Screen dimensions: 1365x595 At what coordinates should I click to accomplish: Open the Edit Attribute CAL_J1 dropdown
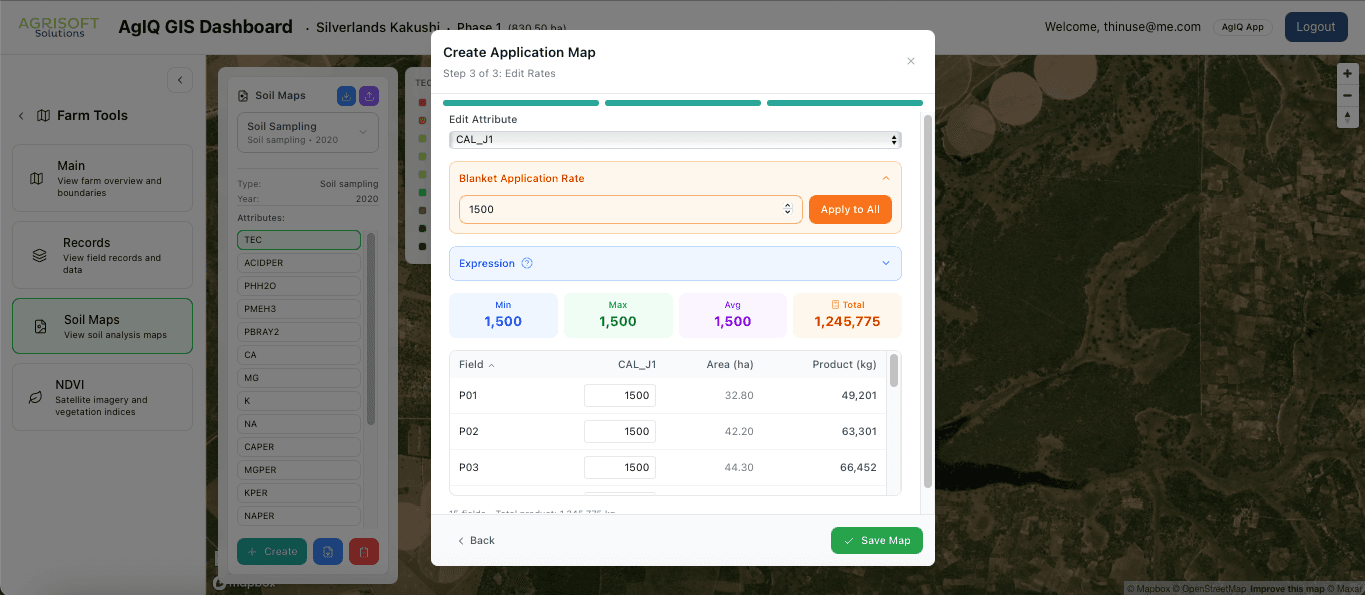click(675, 139)
